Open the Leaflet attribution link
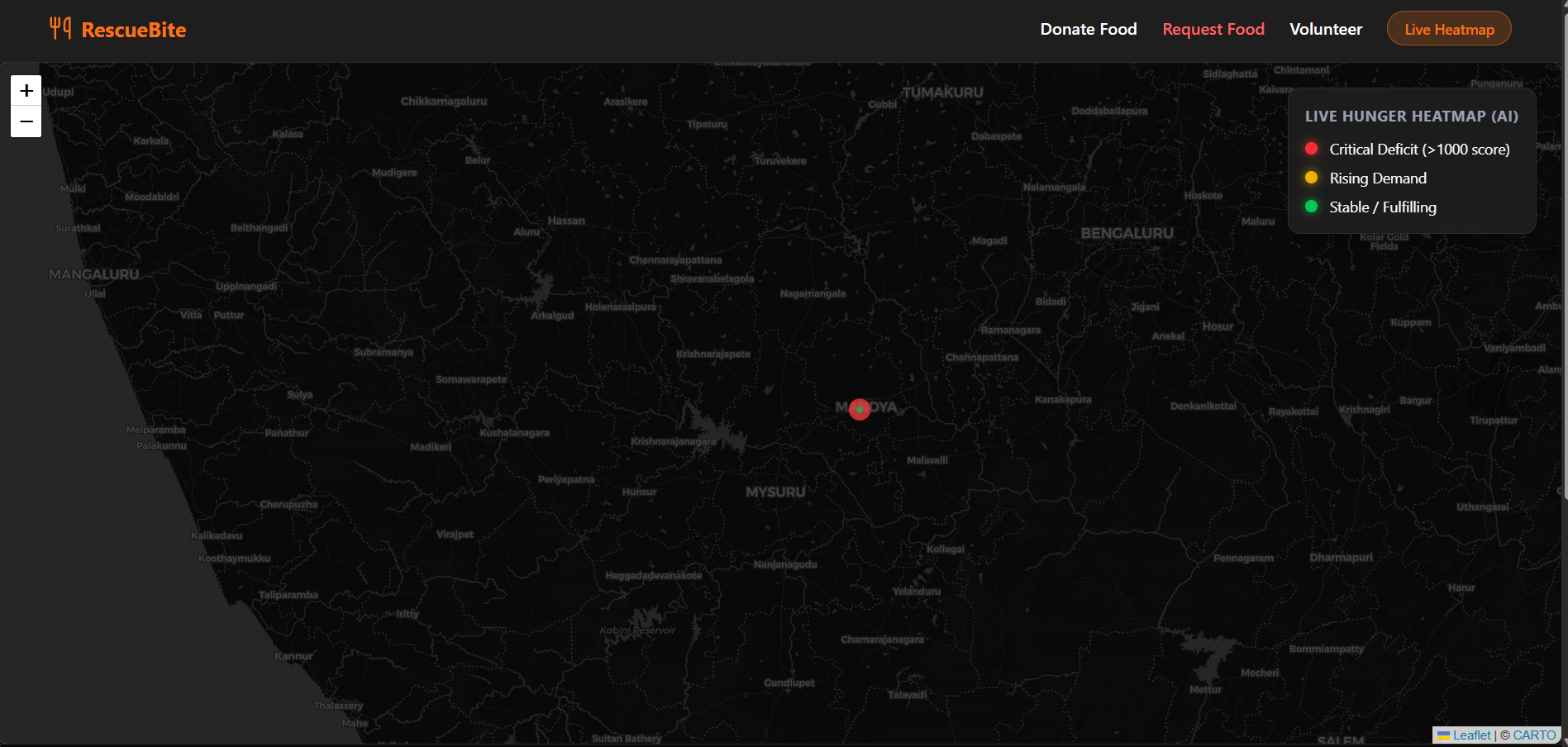This screenshot has width=1568, height=747. [x=1471, y=735]
